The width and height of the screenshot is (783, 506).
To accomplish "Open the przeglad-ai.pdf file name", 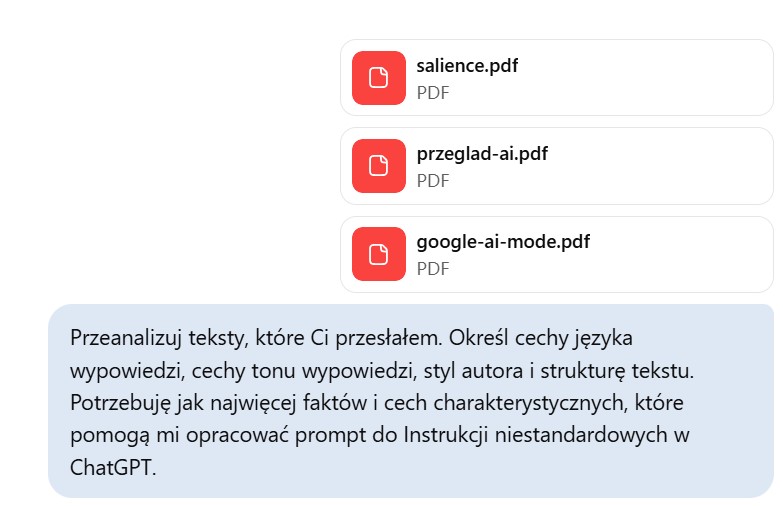I will coord(482,154).
